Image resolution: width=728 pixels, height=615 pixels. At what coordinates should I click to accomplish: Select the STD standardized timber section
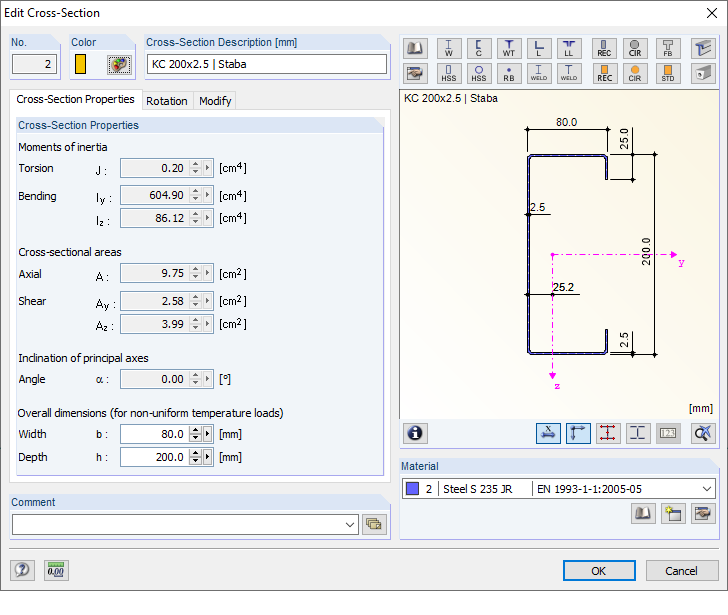click(668, 73)
